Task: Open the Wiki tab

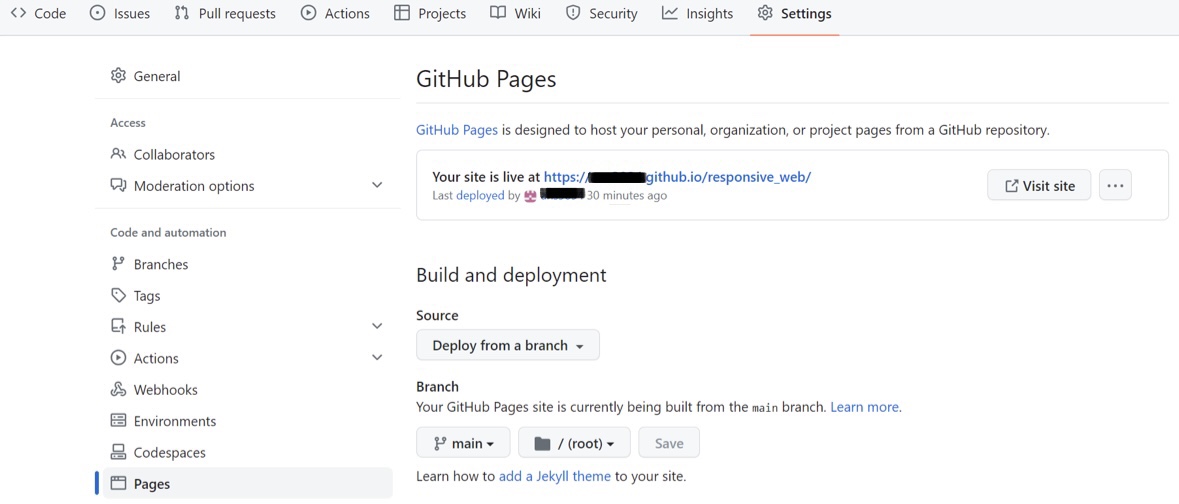Action: click(x=515, y=14)
